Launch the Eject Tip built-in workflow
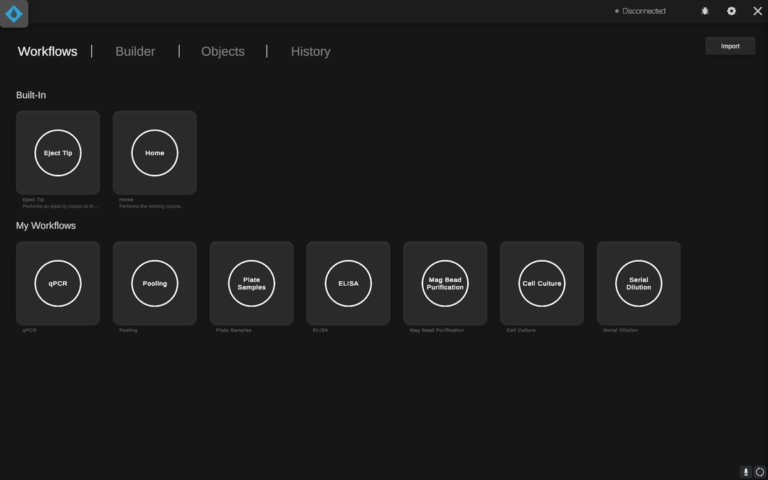The height and width of the screenshot is (480, 768). click(x=58, y=153)
